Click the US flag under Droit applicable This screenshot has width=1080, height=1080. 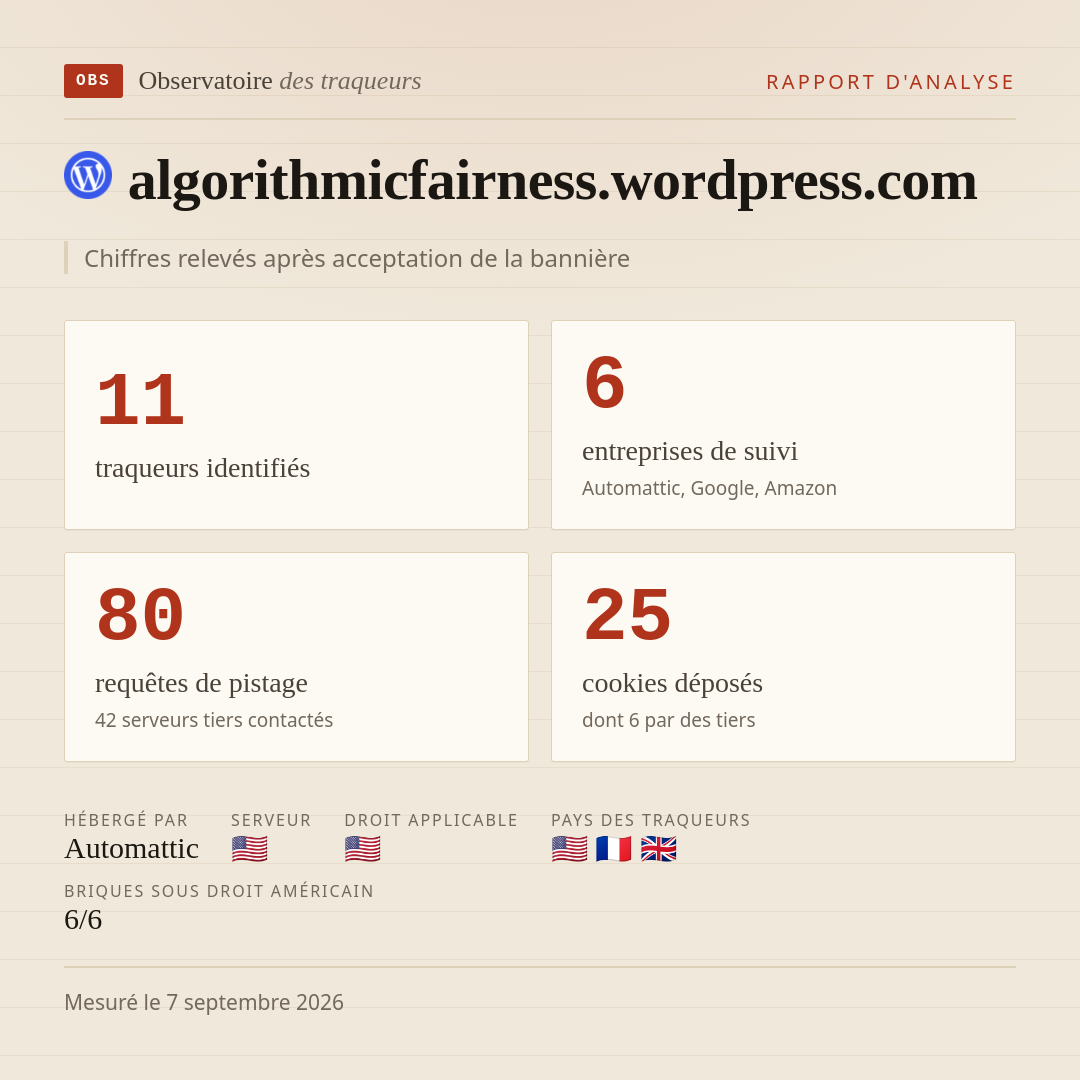click(362, 849)
